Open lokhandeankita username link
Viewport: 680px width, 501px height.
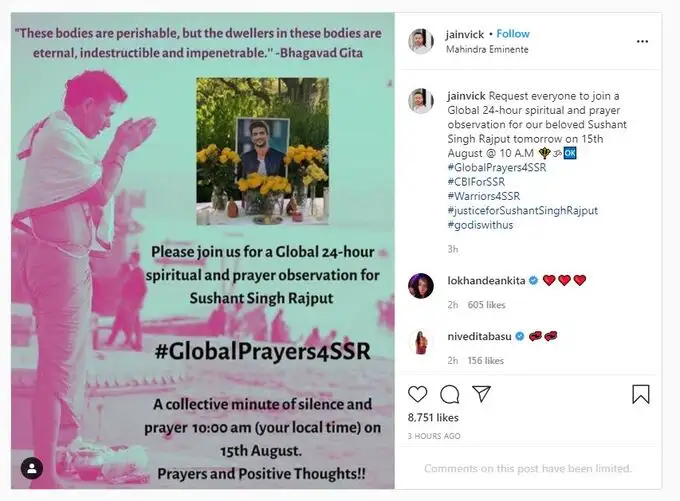click(x=486, y=281)
